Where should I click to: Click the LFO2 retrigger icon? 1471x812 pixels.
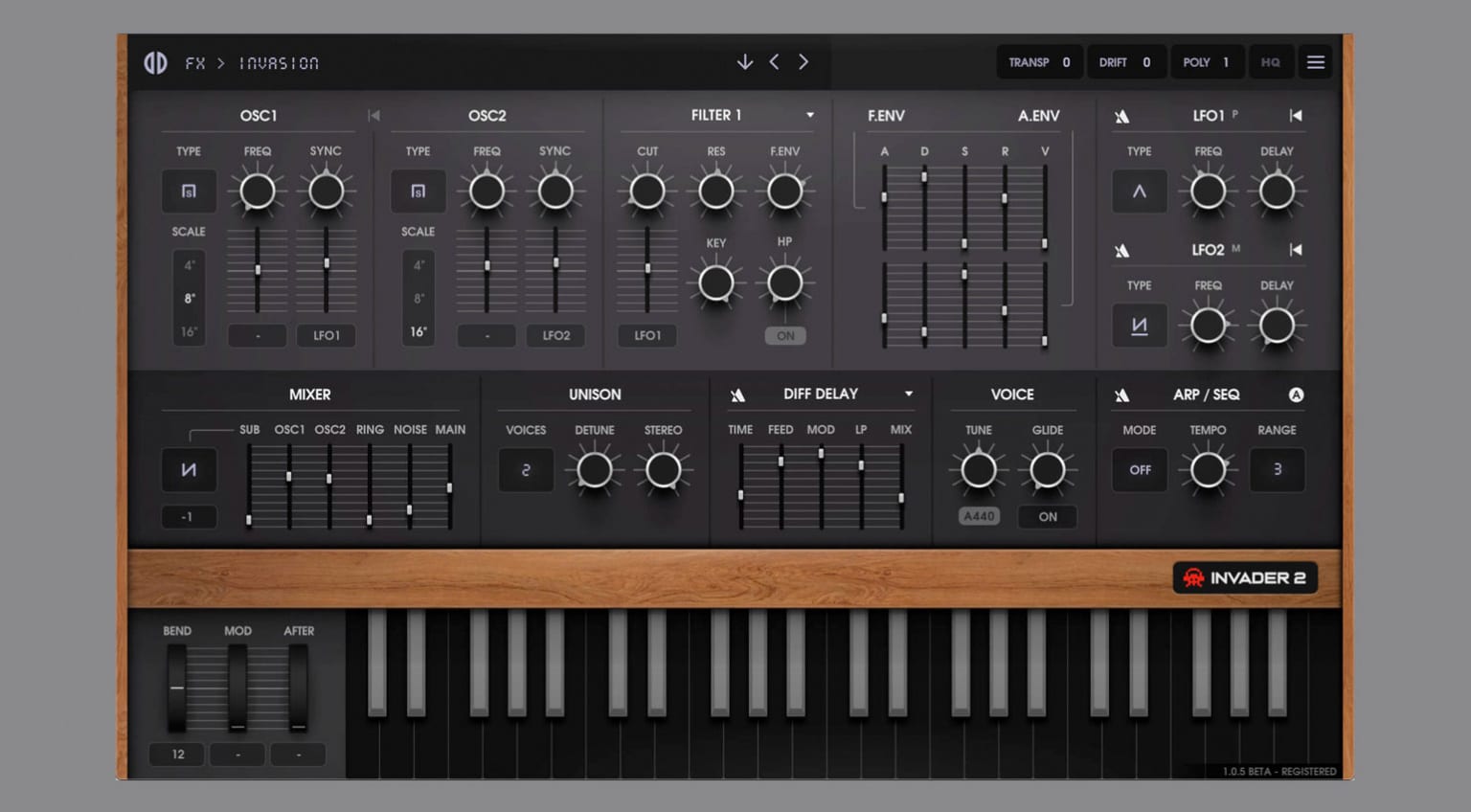[x=1296, y=250]
